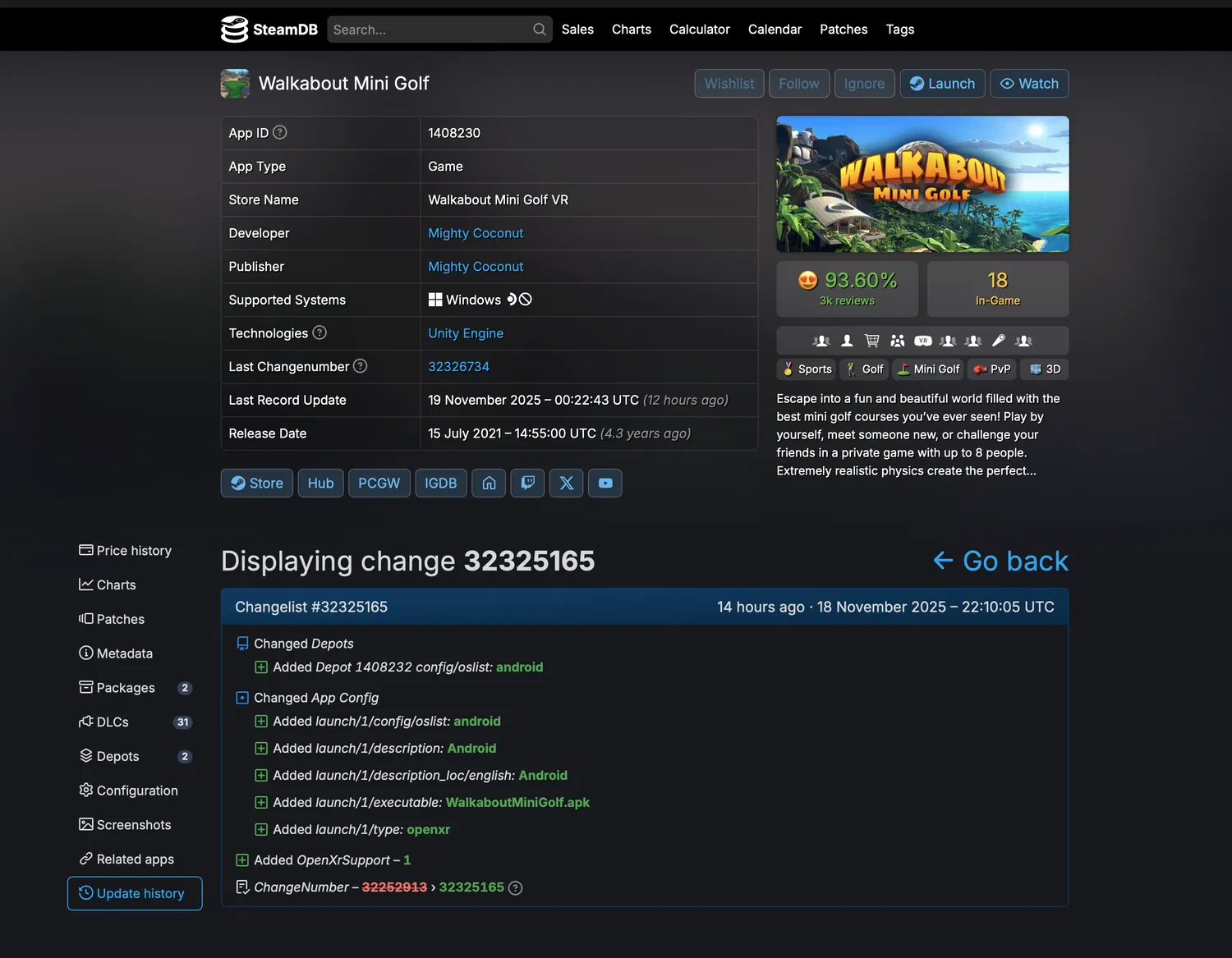The height and width of the screenshot is (958, 1232).
Task: Open the X (Twitter) link icon
Action: pyautogui.click(x=567, y=484)
